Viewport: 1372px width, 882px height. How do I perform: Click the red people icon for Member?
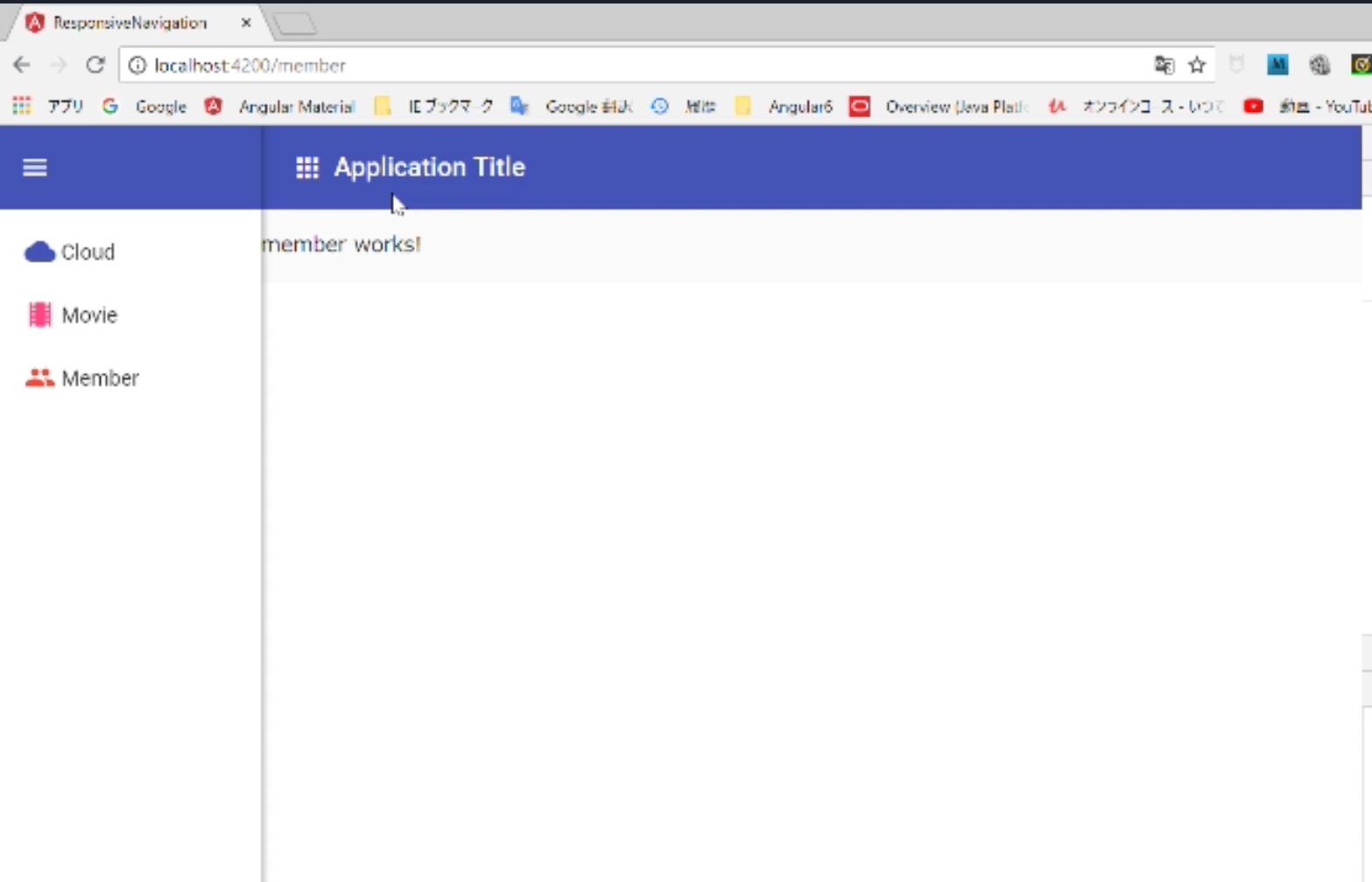(39, 378)
